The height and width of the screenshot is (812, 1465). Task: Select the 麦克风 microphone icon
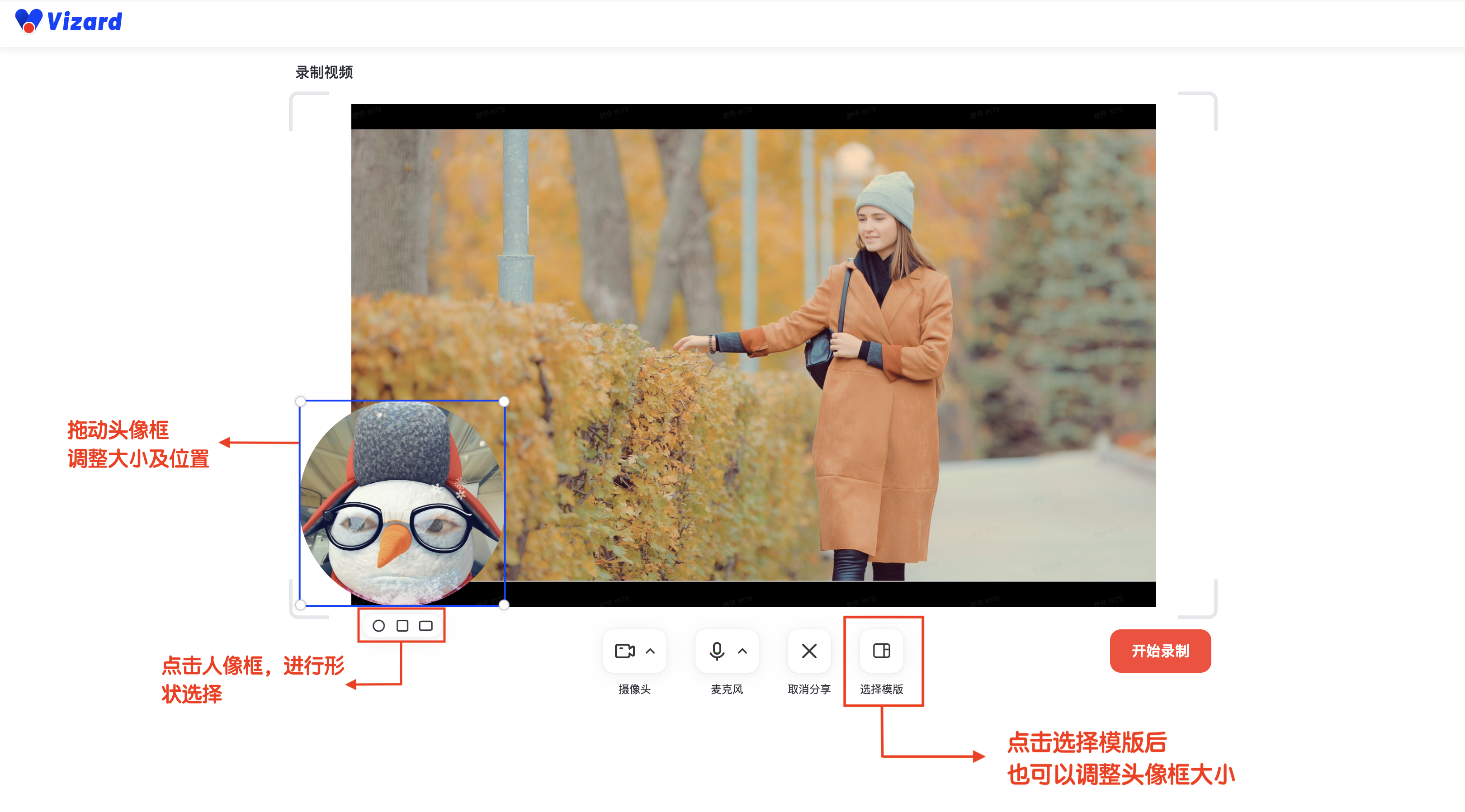point(716,651)
